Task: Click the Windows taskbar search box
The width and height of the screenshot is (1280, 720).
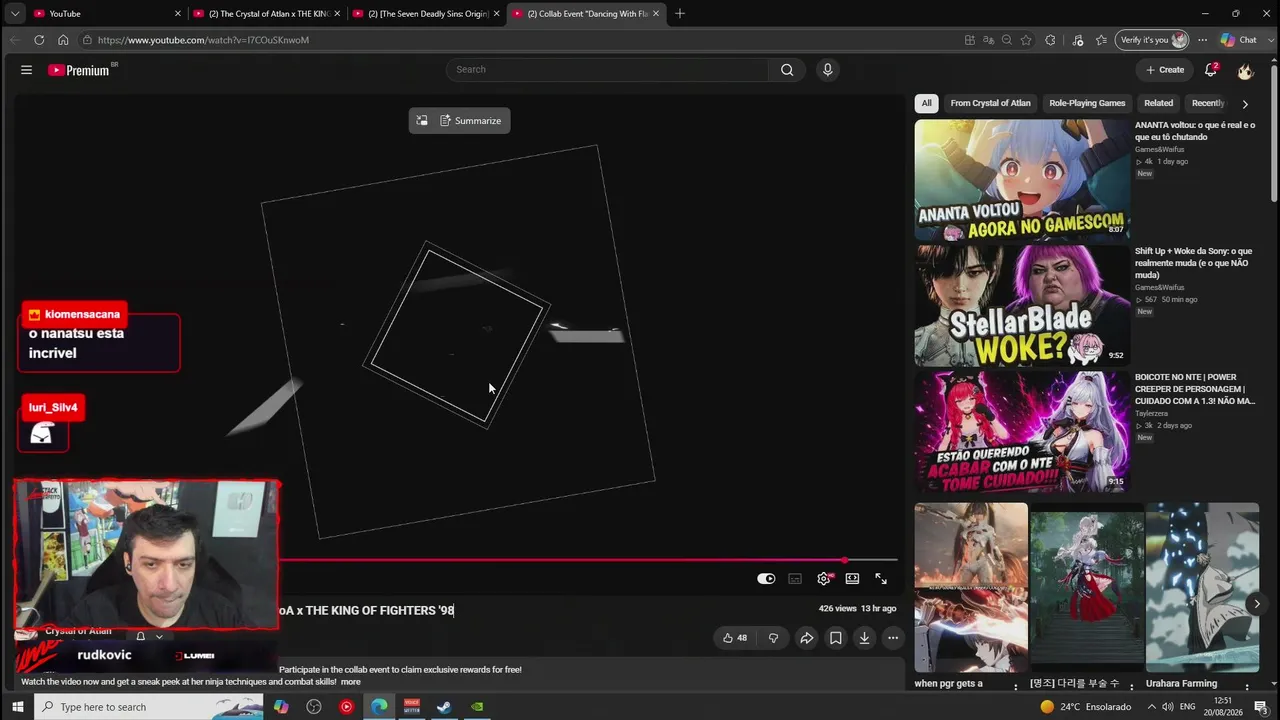Action: [148, 707]
